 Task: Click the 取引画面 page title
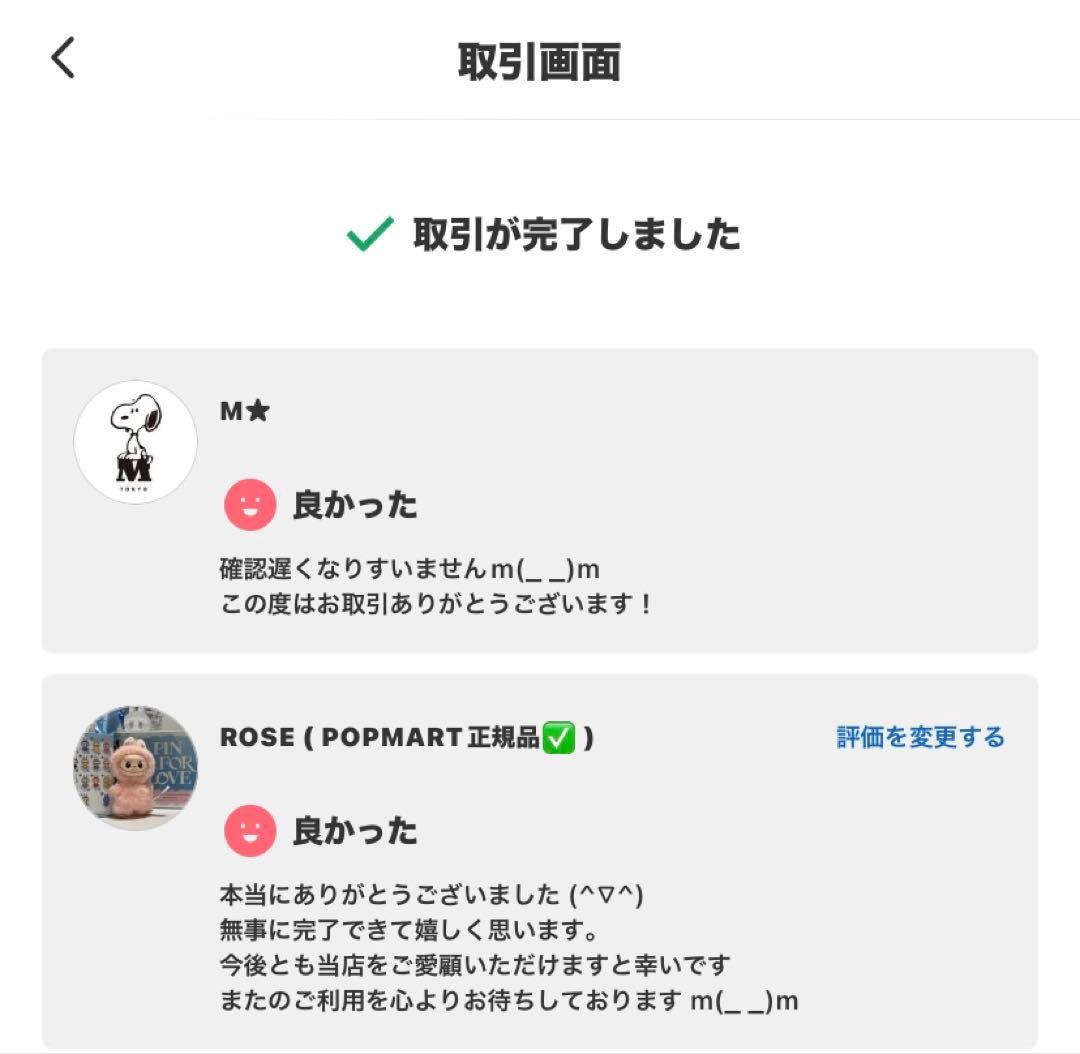[540, 62]
